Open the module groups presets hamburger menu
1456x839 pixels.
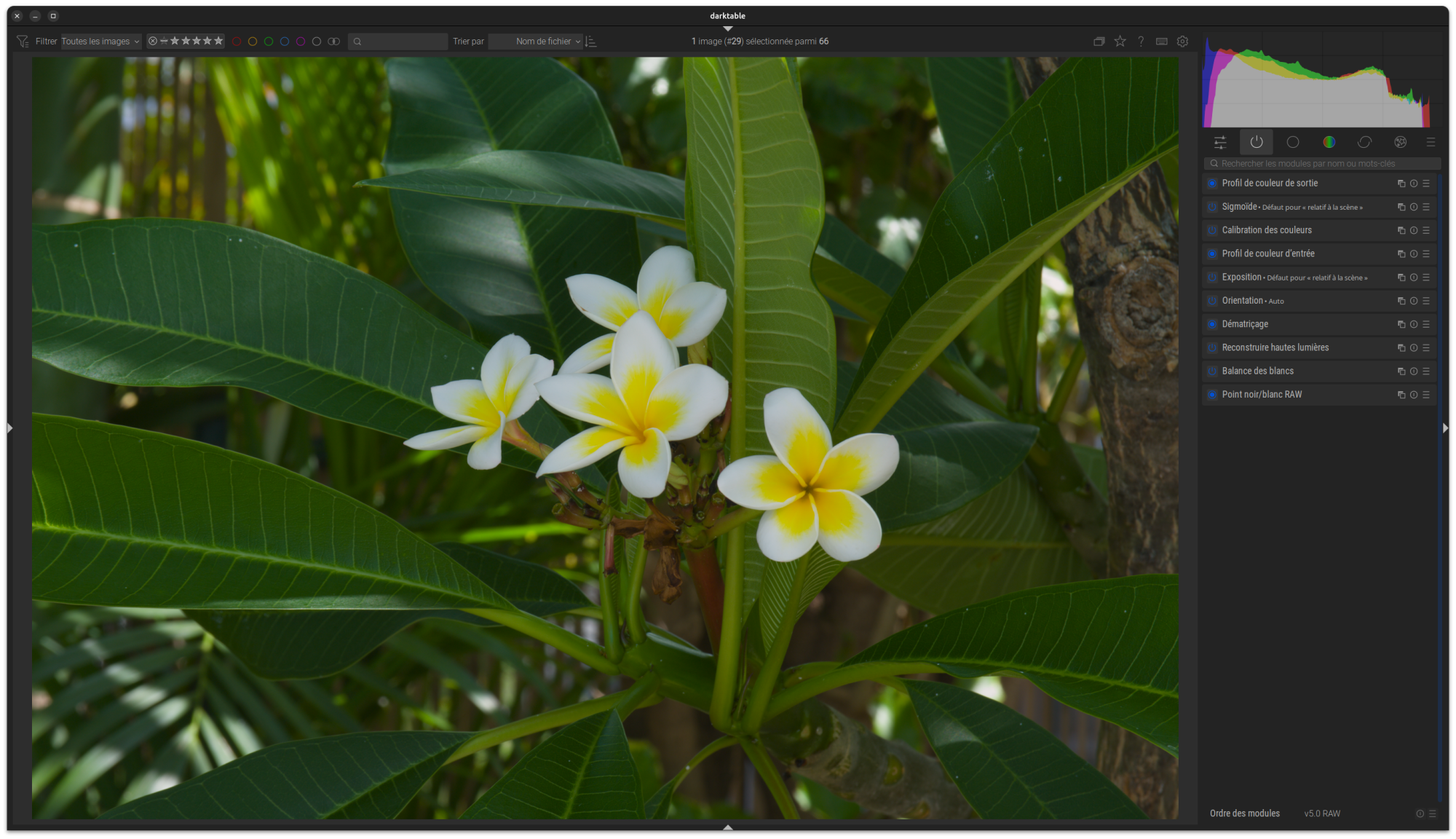(x=1431, y=142)
